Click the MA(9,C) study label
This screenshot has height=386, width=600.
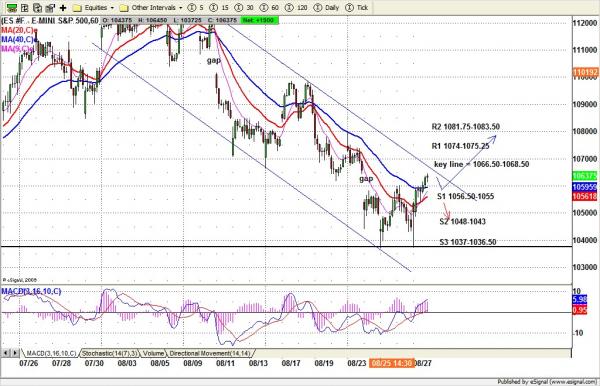[x=17, y=49]
